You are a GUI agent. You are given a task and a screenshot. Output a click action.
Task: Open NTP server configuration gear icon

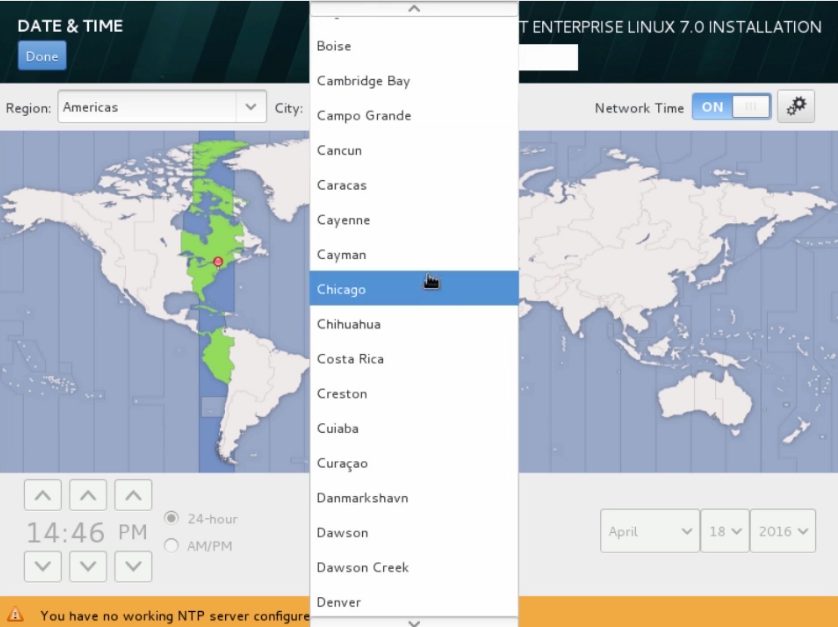click(796, 106)
